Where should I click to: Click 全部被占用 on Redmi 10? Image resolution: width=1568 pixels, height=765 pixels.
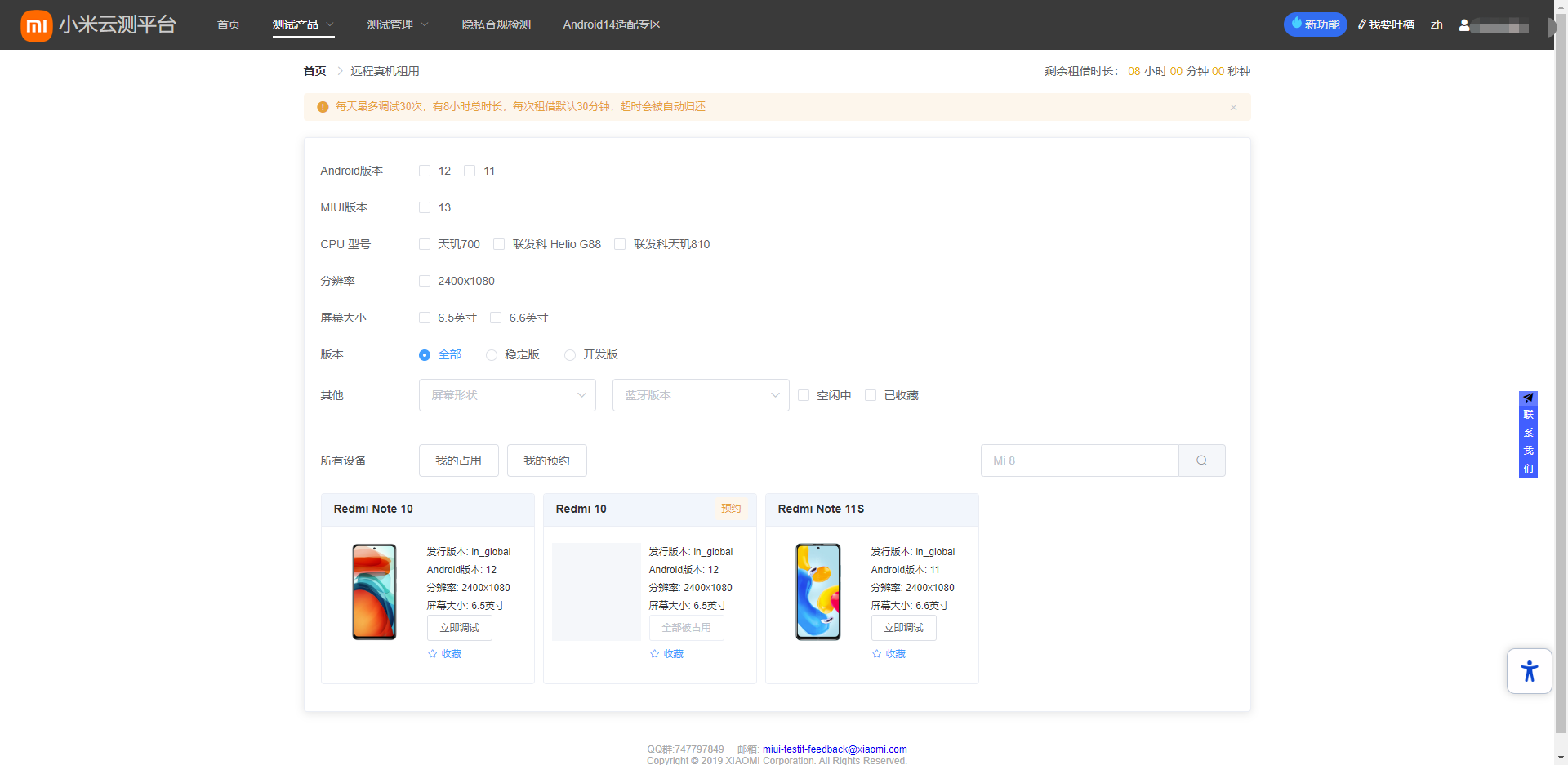click(686, 628)
